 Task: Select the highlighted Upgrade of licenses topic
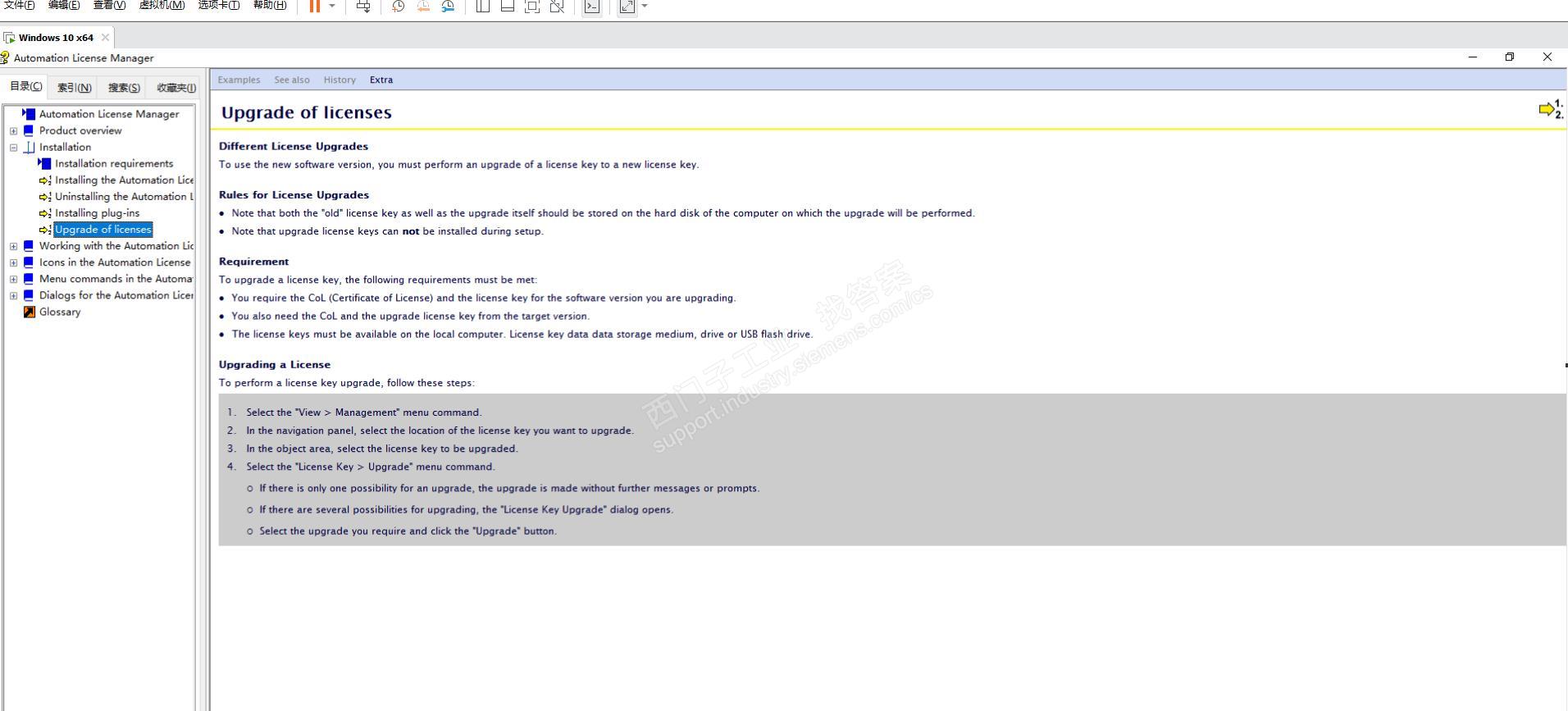tap(103, 230)
